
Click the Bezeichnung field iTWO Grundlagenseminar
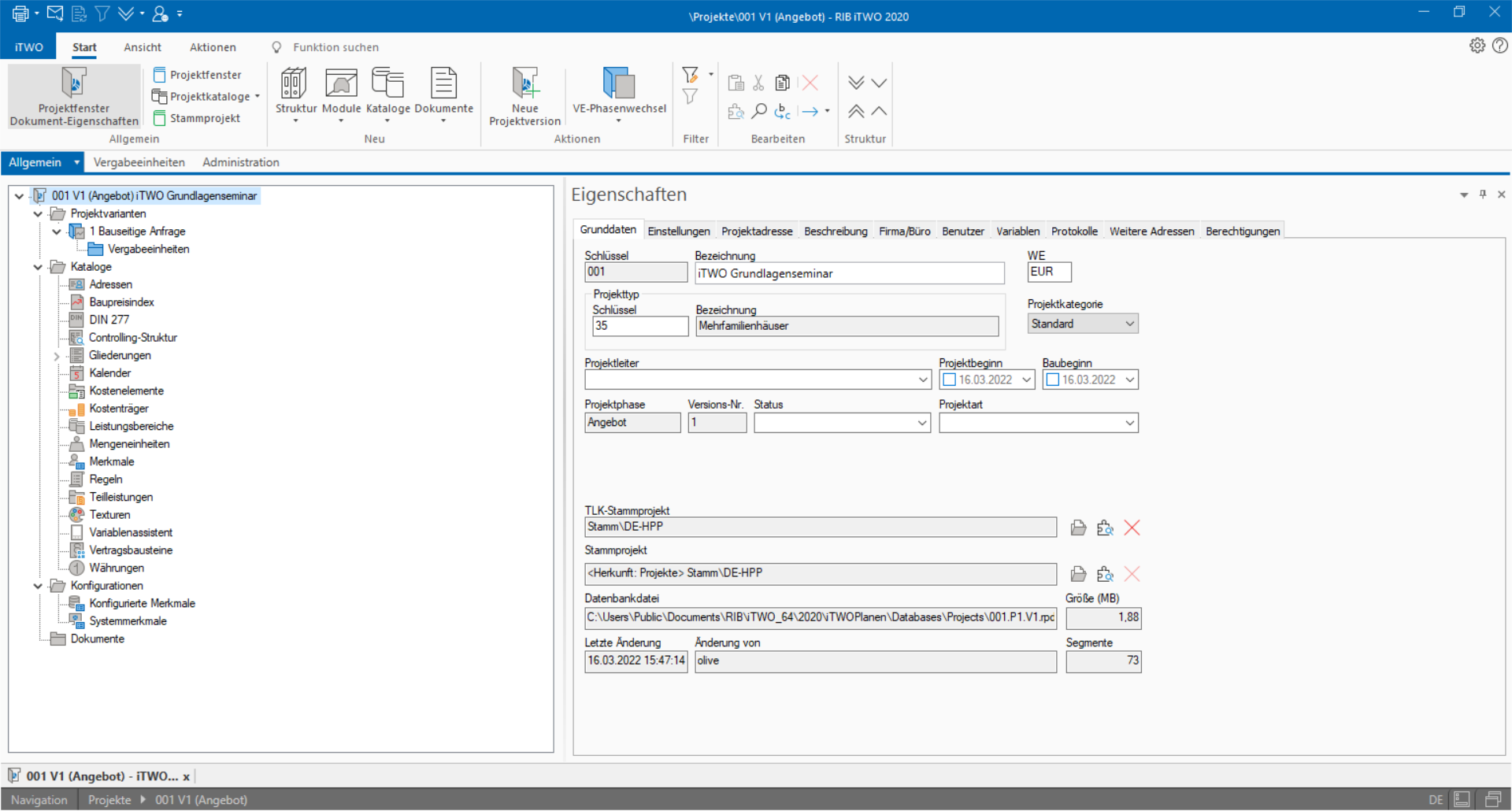pyautogui.click(x=849, y=273)
